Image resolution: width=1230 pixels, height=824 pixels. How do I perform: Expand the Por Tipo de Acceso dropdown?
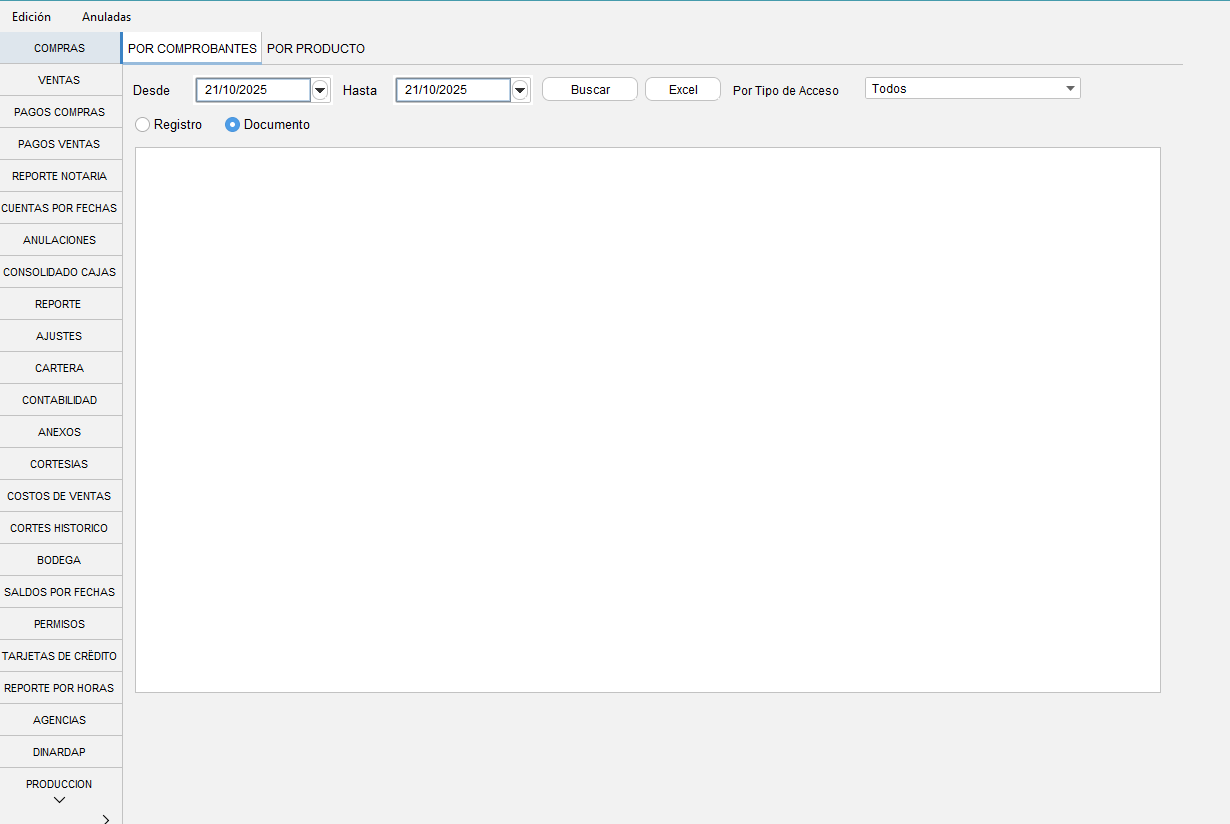(x=1071, y=89)
